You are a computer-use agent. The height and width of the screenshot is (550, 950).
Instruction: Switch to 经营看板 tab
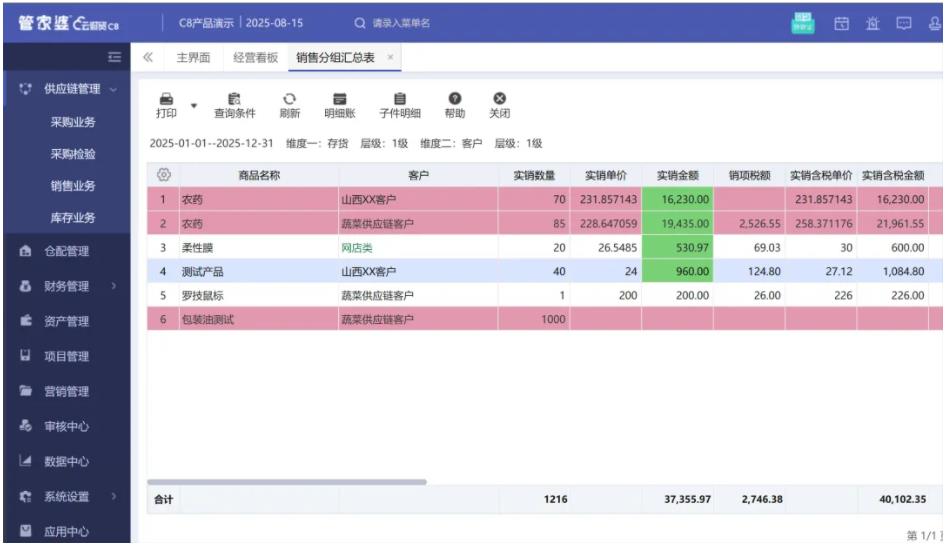255,58
